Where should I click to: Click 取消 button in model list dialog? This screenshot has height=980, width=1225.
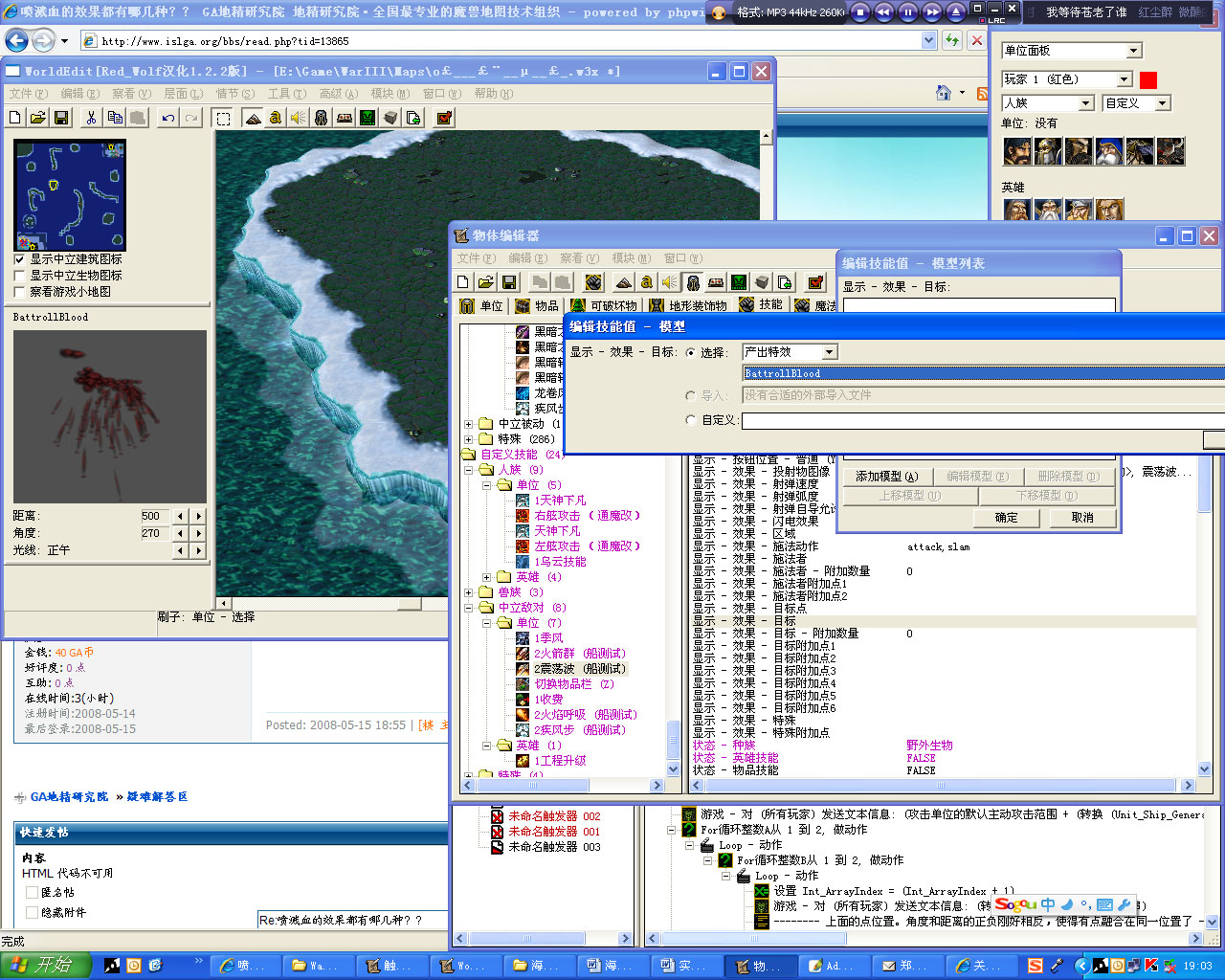pos(1082,518)
